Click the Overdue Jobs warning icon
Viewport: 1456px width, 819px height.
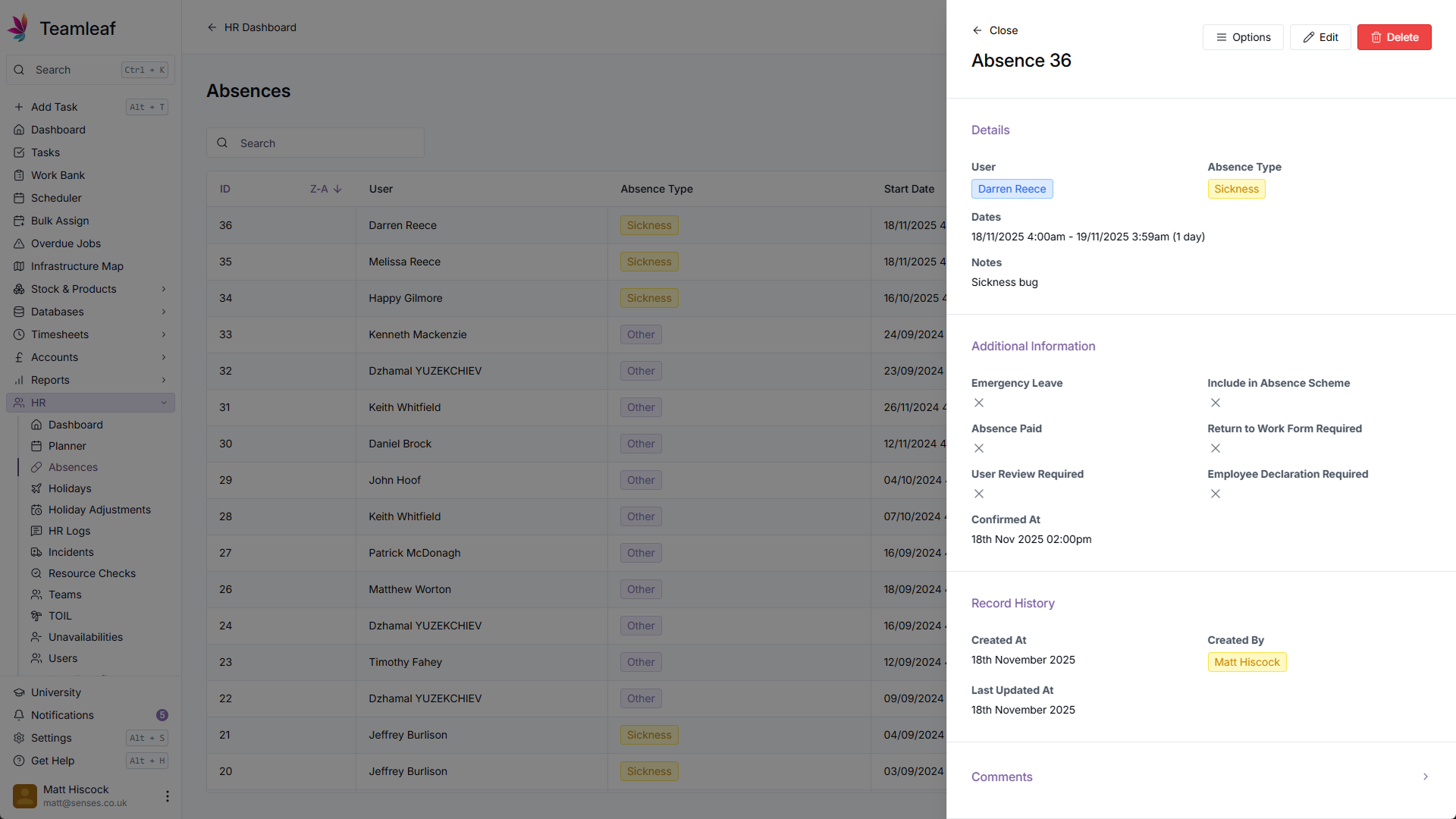19,243
